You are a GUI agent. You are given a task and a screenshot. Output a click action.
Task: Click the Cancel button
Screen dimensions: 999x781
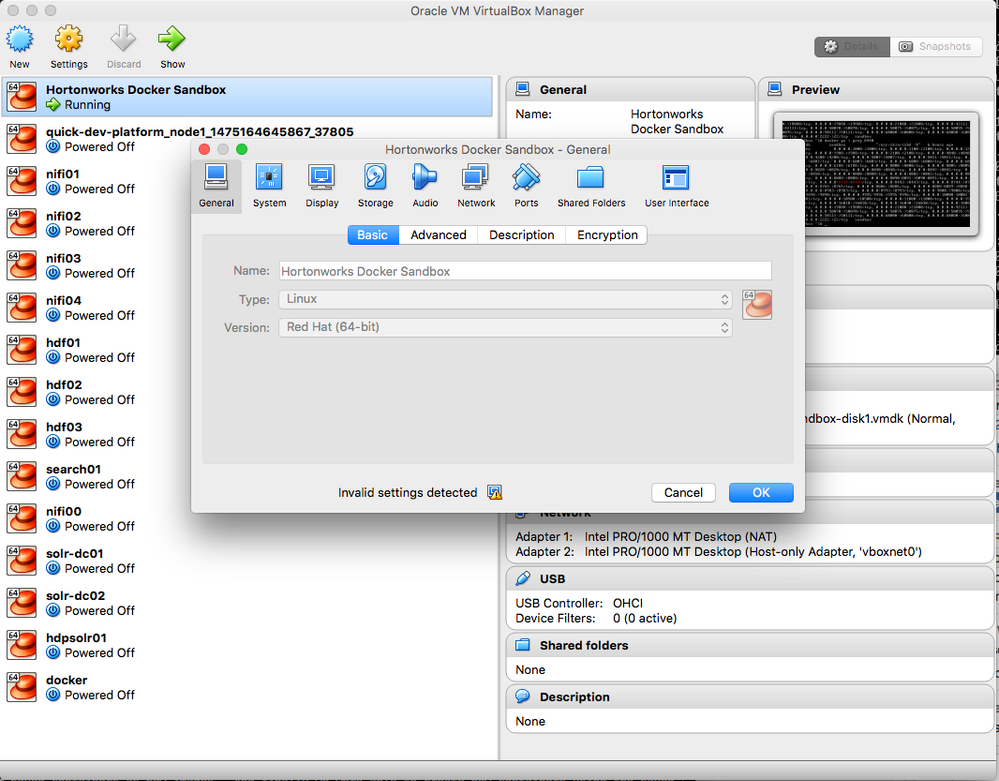[683, 492]
